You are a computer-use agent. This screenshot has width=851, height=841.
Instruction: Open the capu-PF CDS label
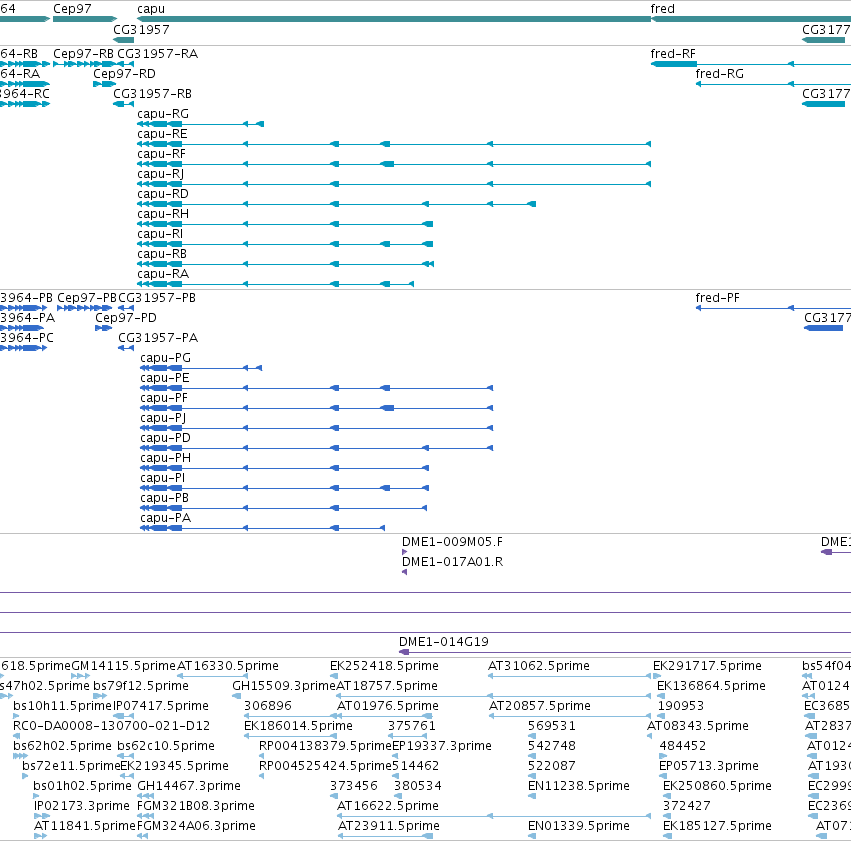[164, 398]
